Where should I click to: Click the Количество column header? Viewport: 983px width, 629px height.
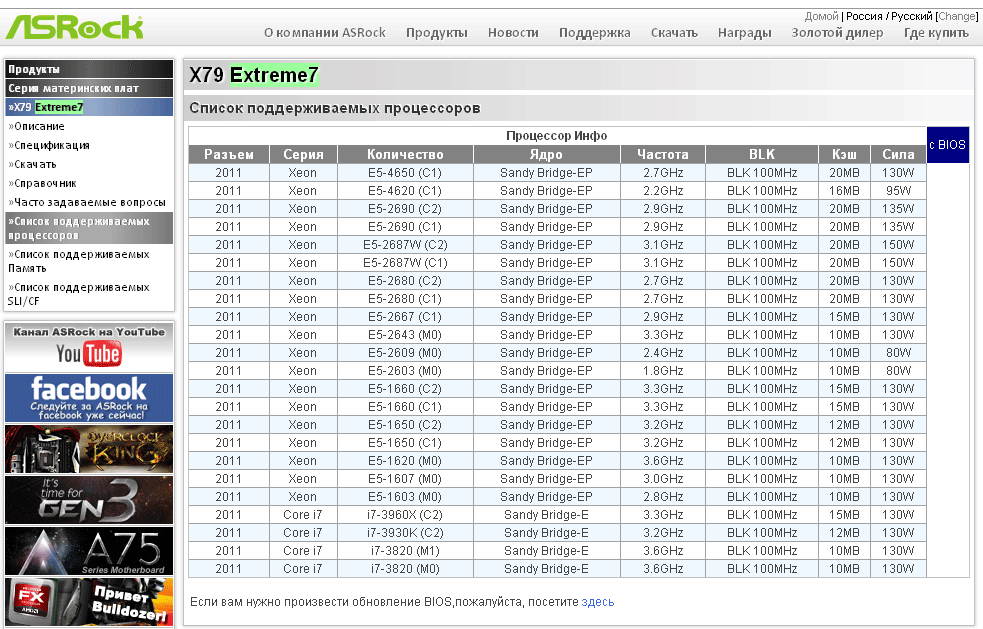405,154
